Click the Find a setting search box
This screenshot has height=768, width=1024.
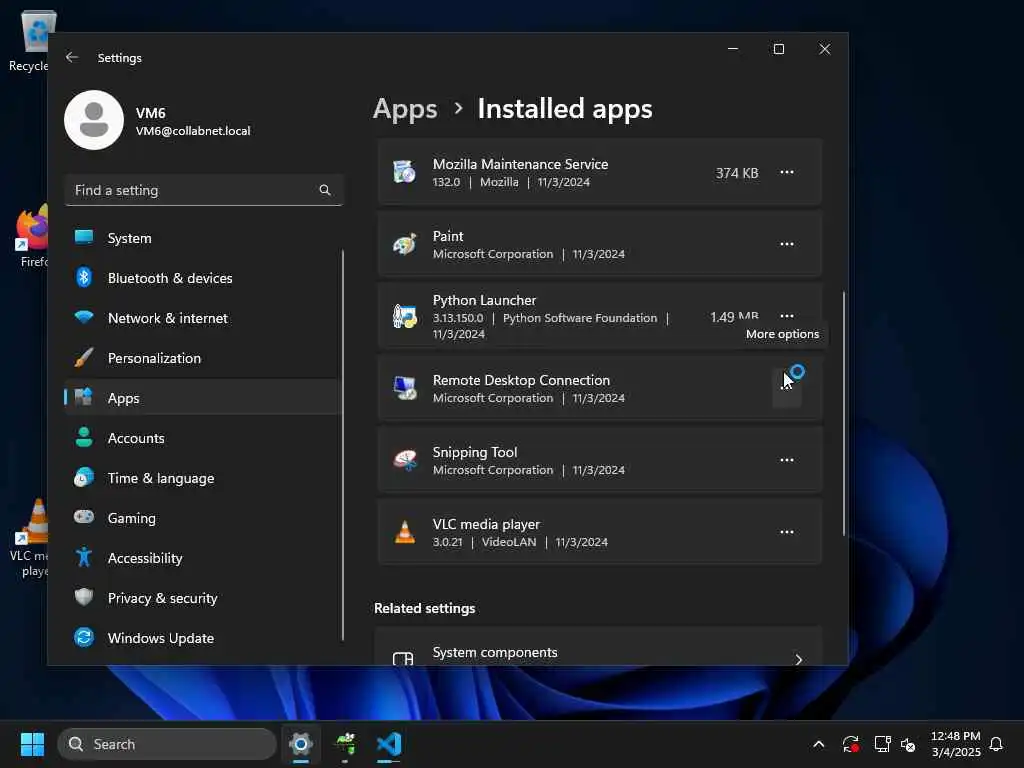[x=204, y=190]
